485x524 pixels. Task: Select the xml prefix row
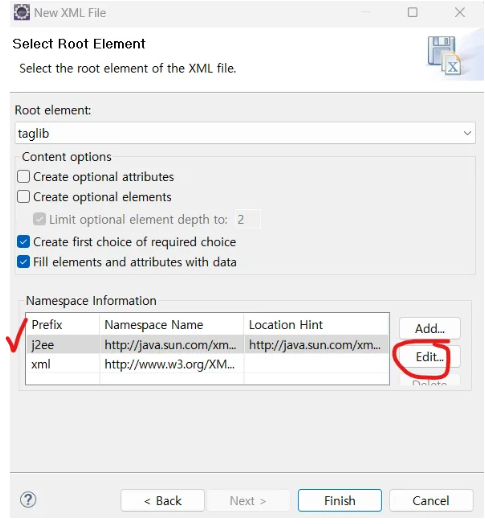pyautogui.click(x=208, y=364)
